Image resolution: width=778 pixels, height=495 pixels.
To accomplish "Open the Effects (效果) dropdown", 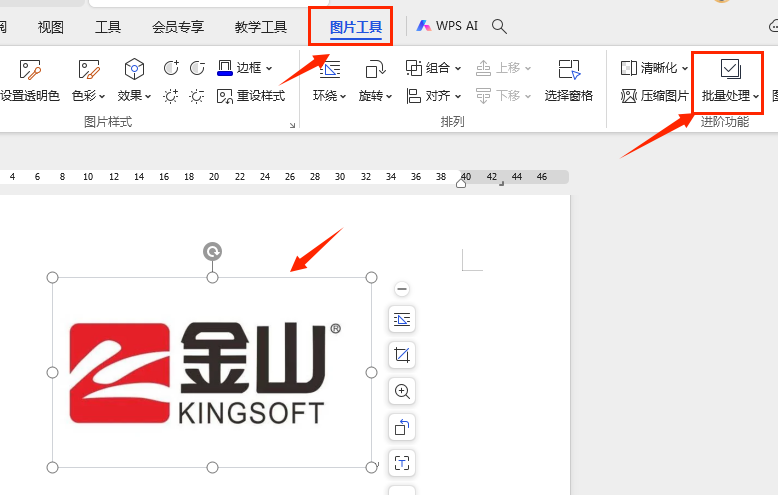I will pos(134,81).
